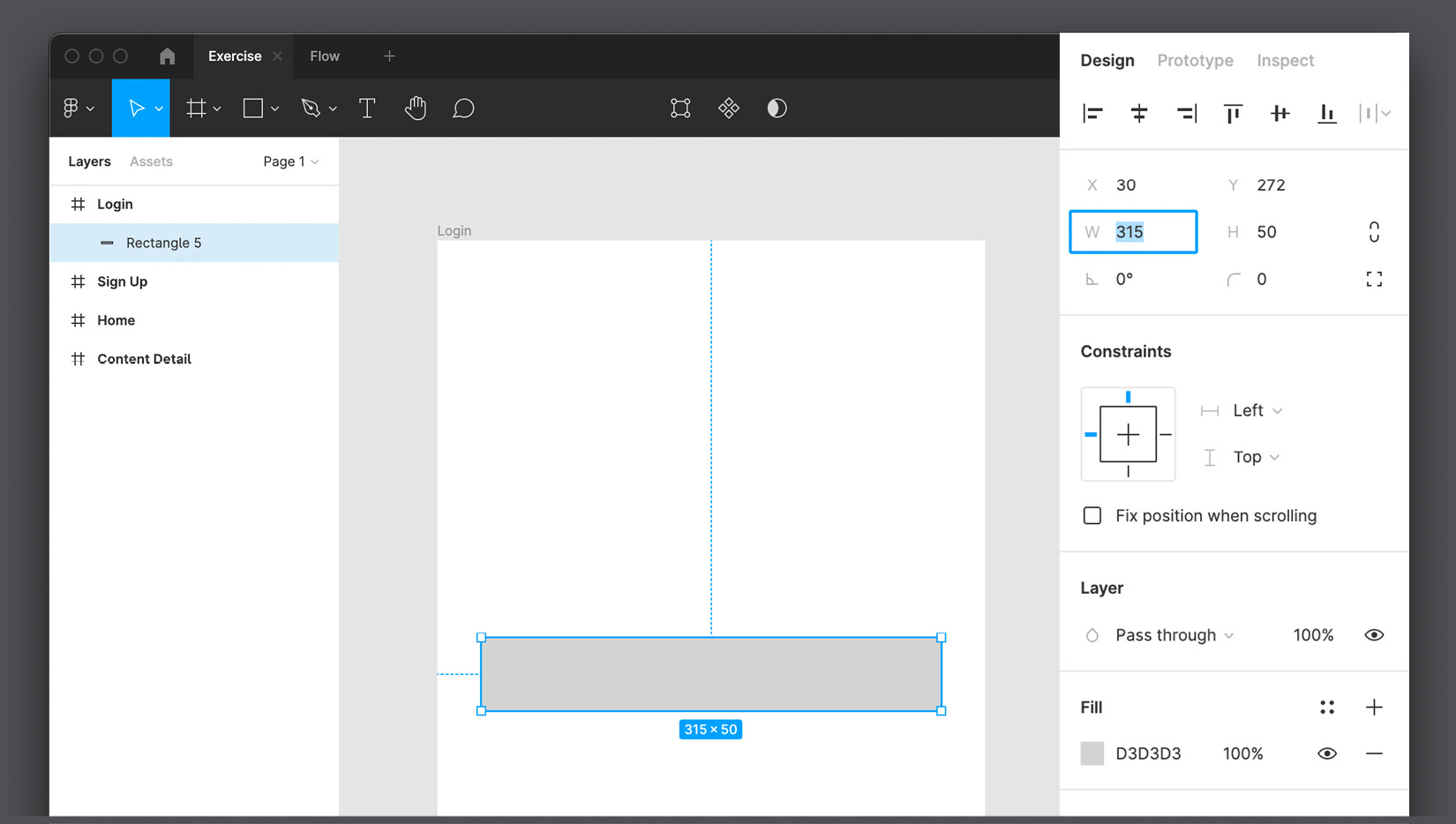Click the Use as mask icon

(x=777, y=109)
